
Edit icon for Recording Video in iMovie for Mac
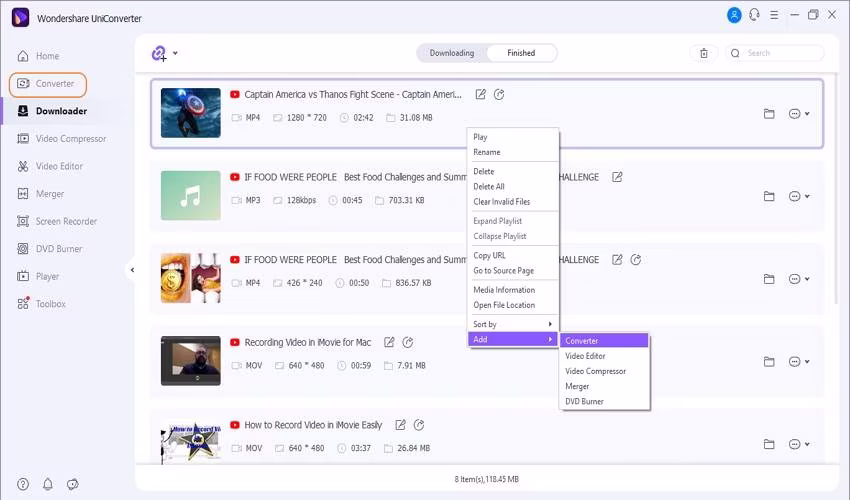[x=389, y=342]
